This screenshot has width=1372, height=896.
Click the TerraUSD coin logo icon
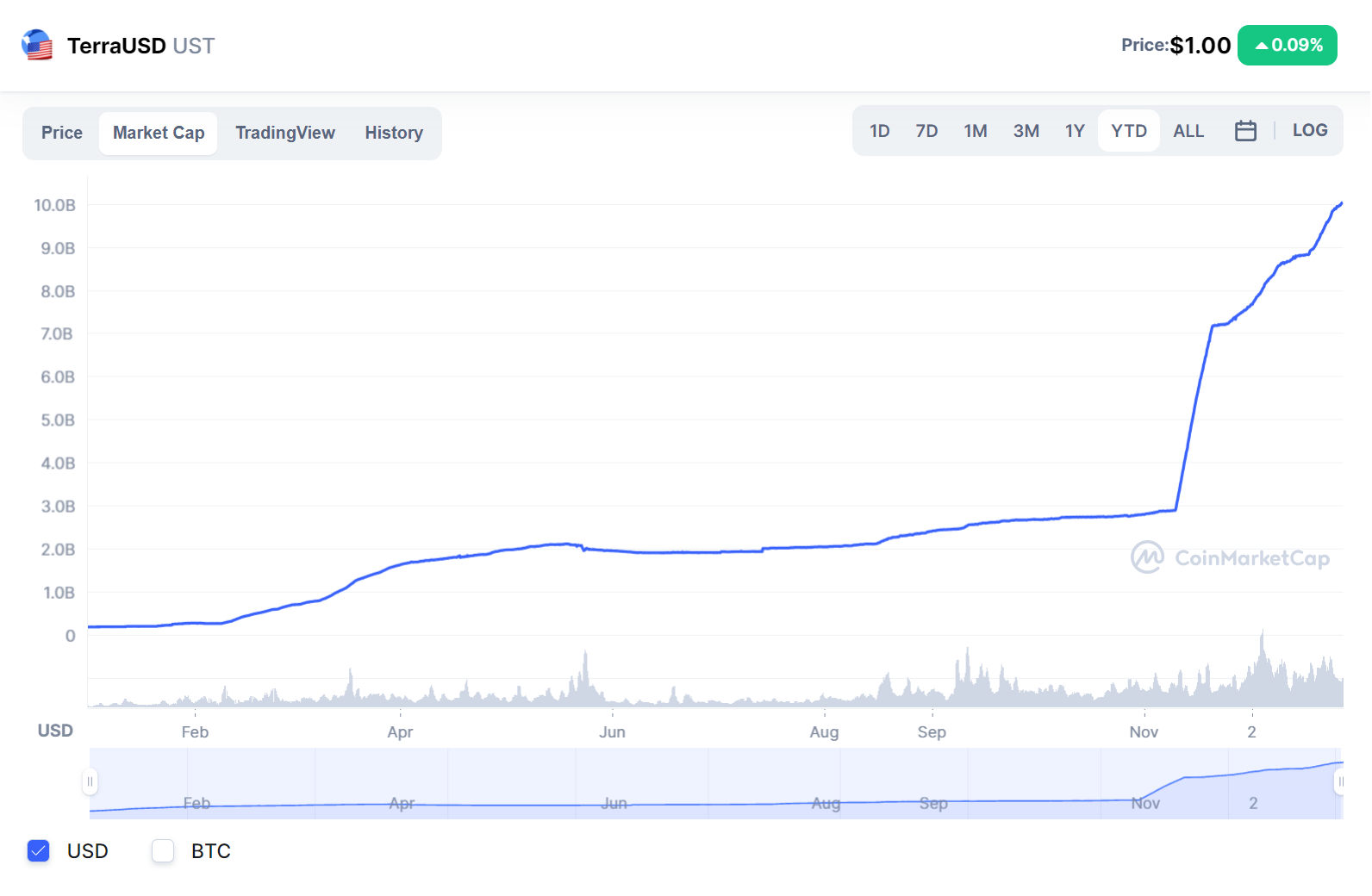pyautogui.click(x=37, y=45)
